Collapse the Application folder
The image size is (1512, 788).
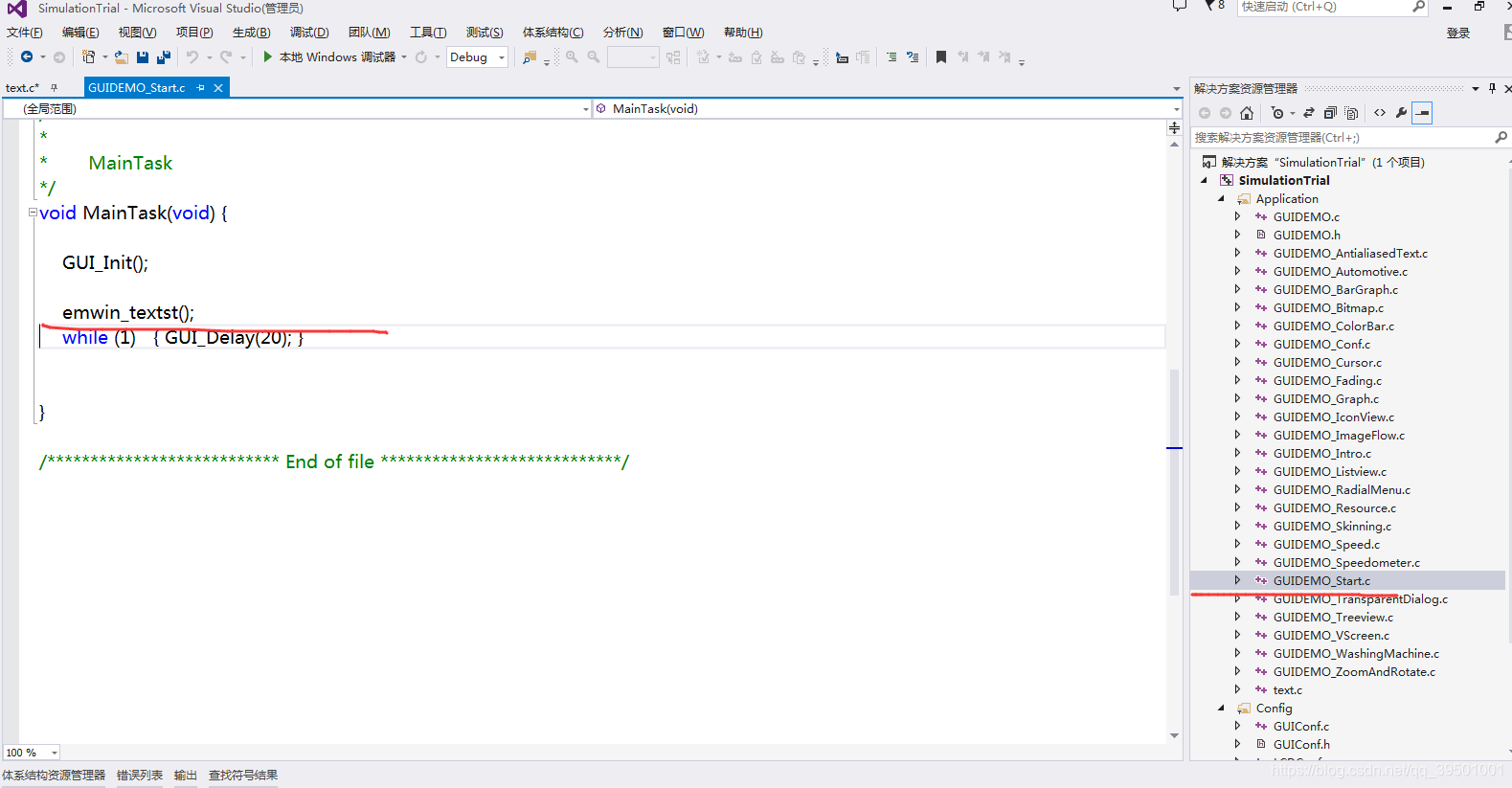(1221, 198)
